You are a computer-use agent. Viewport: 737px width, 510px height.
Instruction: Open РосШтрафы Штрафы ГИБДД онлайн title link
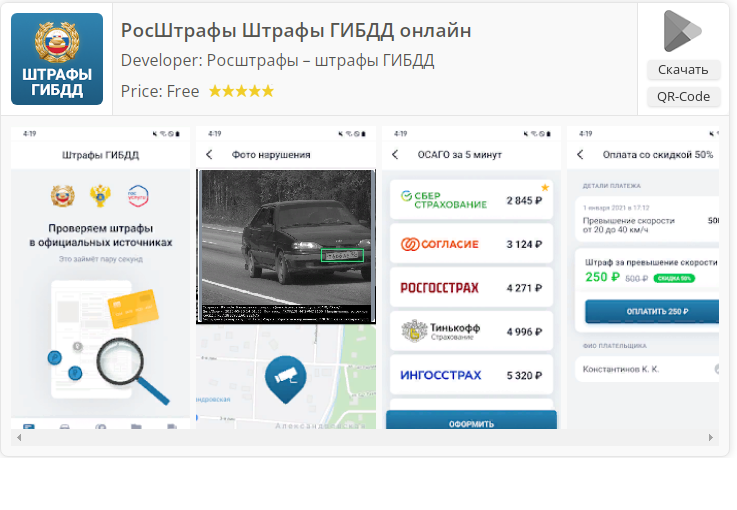pos(296,31)
